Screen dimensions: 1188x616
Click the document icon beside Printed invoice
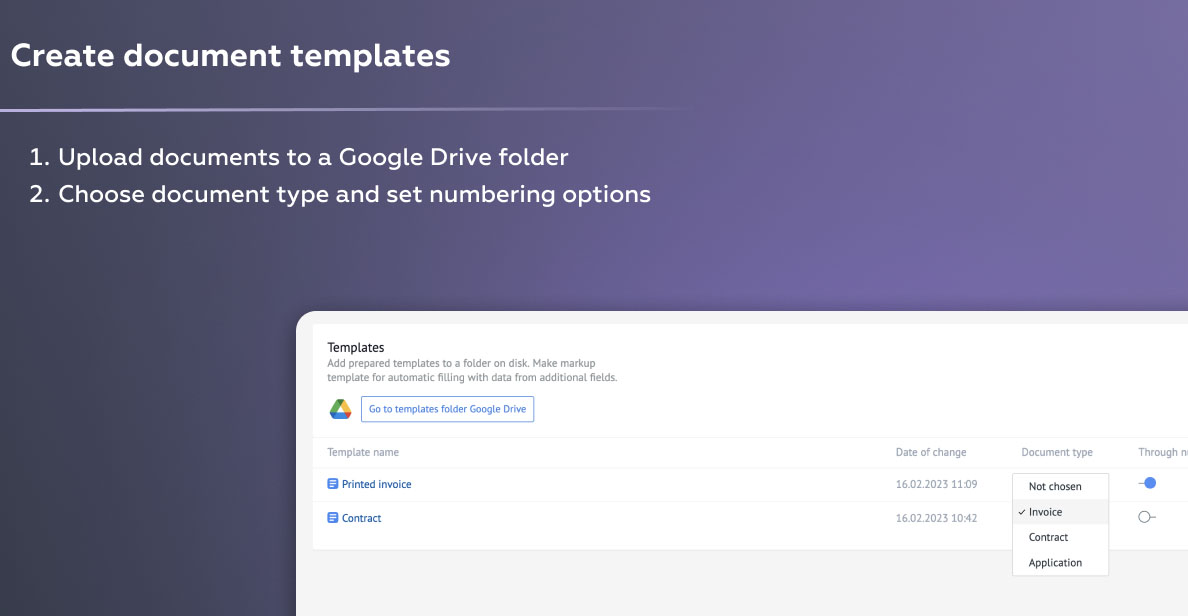click(x=333, y=484)
